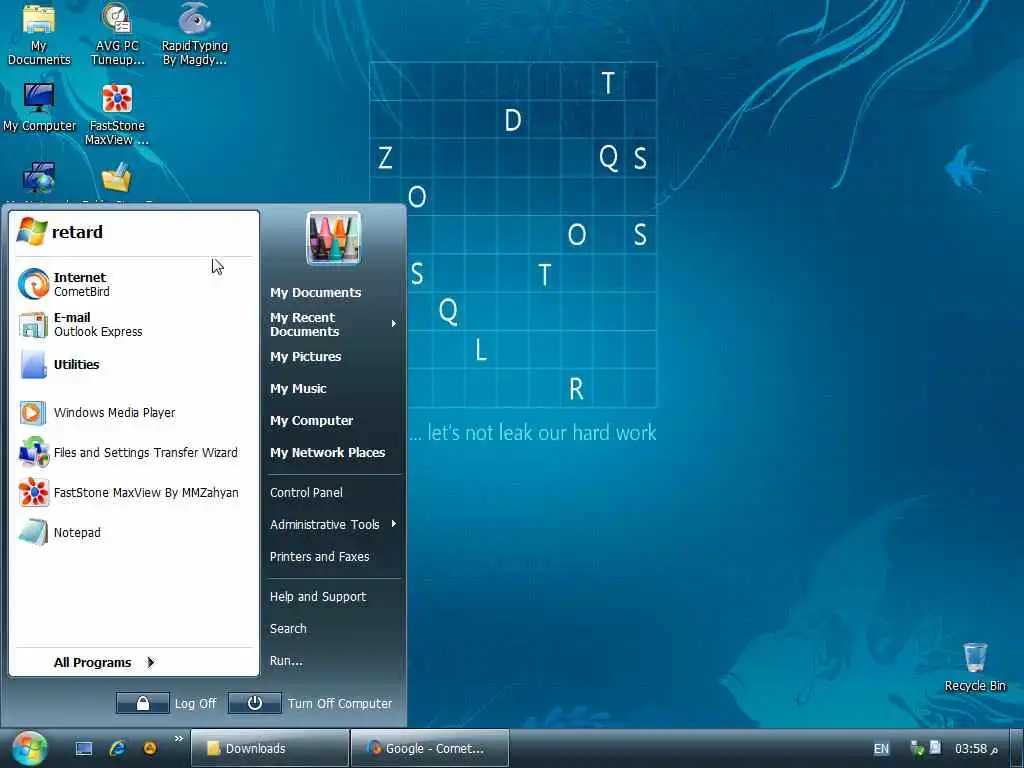Launch Windows Media Player from Start menu

[134, 413]
